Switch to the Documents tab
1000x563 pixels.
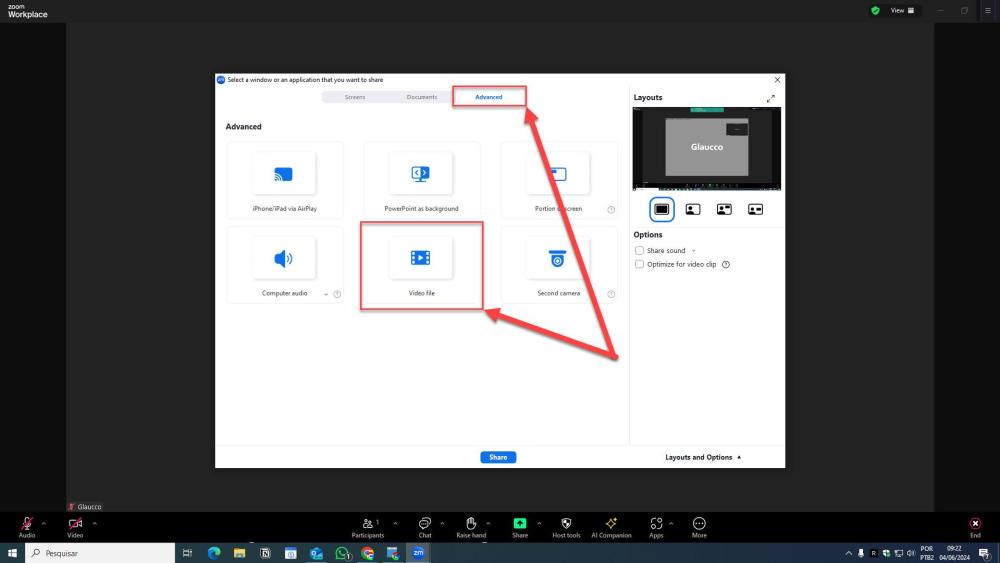(x=421, y=97)
